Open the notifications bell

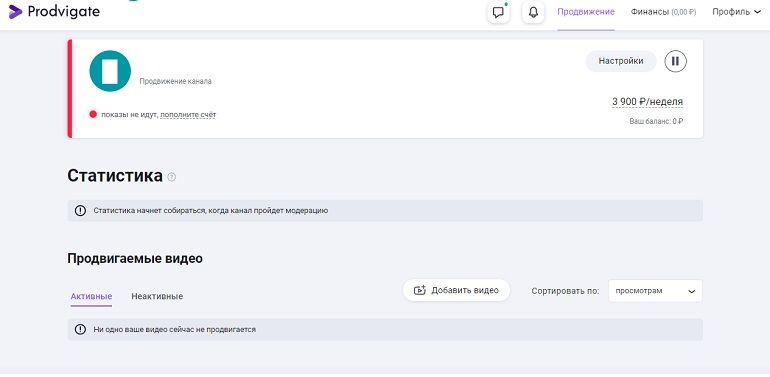click(533, 12)
